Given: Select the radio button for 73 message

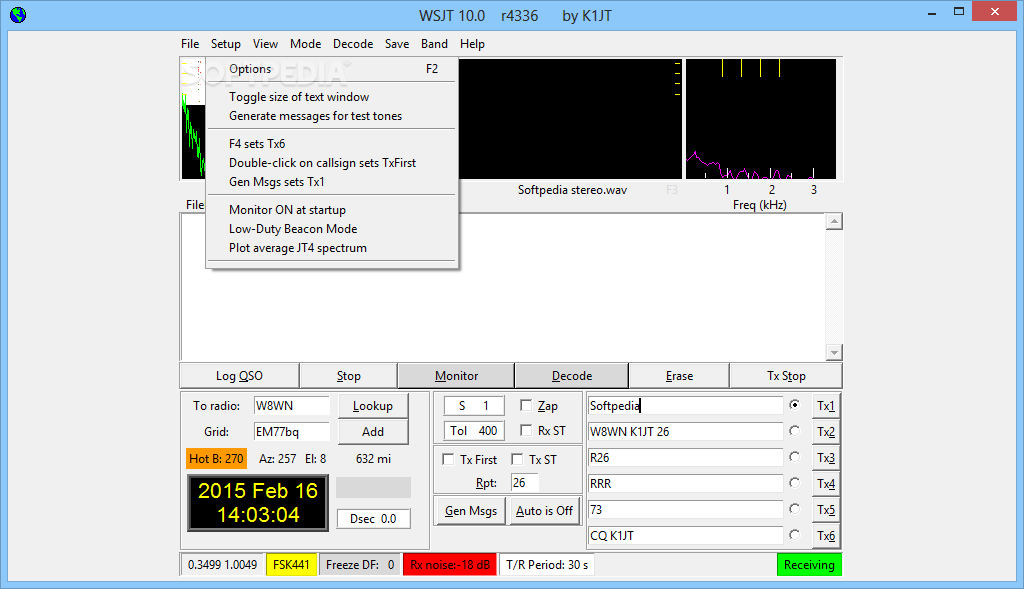Looking at the screenshot, I should (794, 509).
